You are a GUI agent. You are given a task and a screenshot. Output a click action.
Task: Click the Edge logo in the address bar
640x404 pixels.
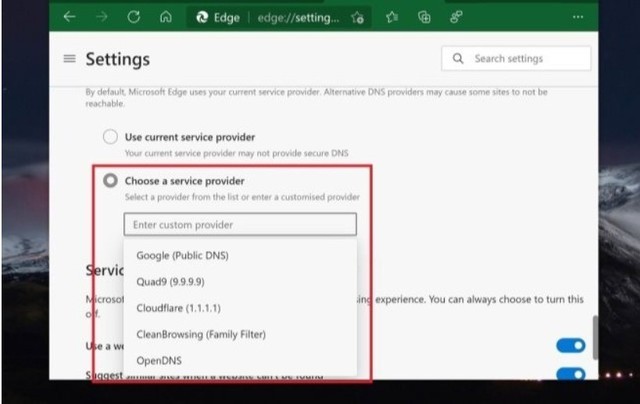[202, 17]
